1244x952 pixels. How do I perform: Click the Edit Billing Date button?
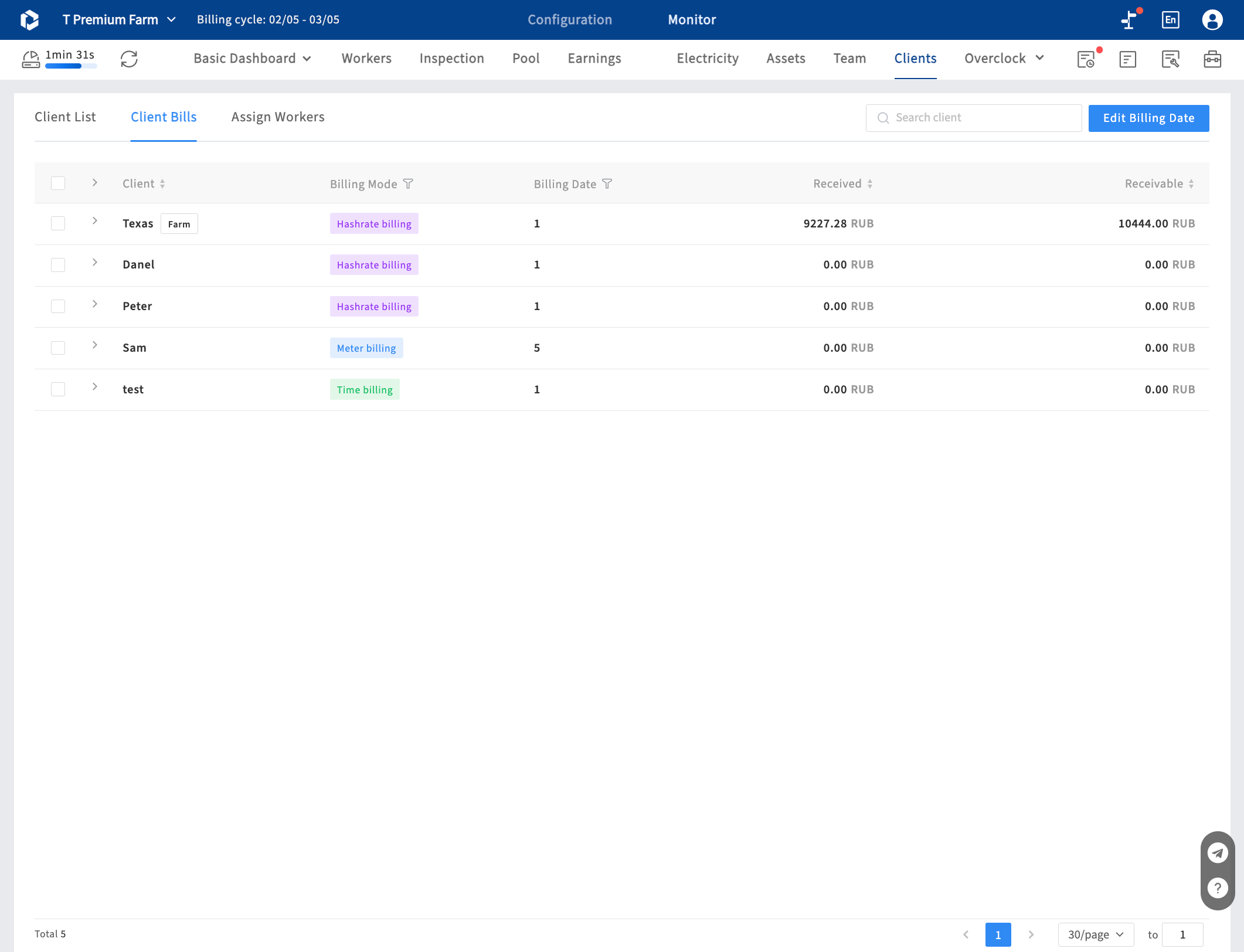(1148, 118)
